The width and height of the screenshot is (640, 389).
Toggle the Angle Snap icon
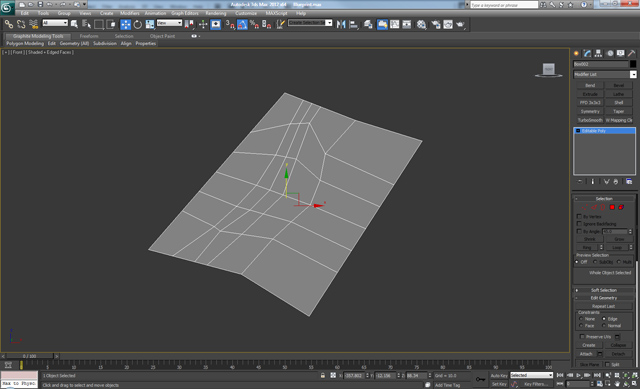coord(242,24)
